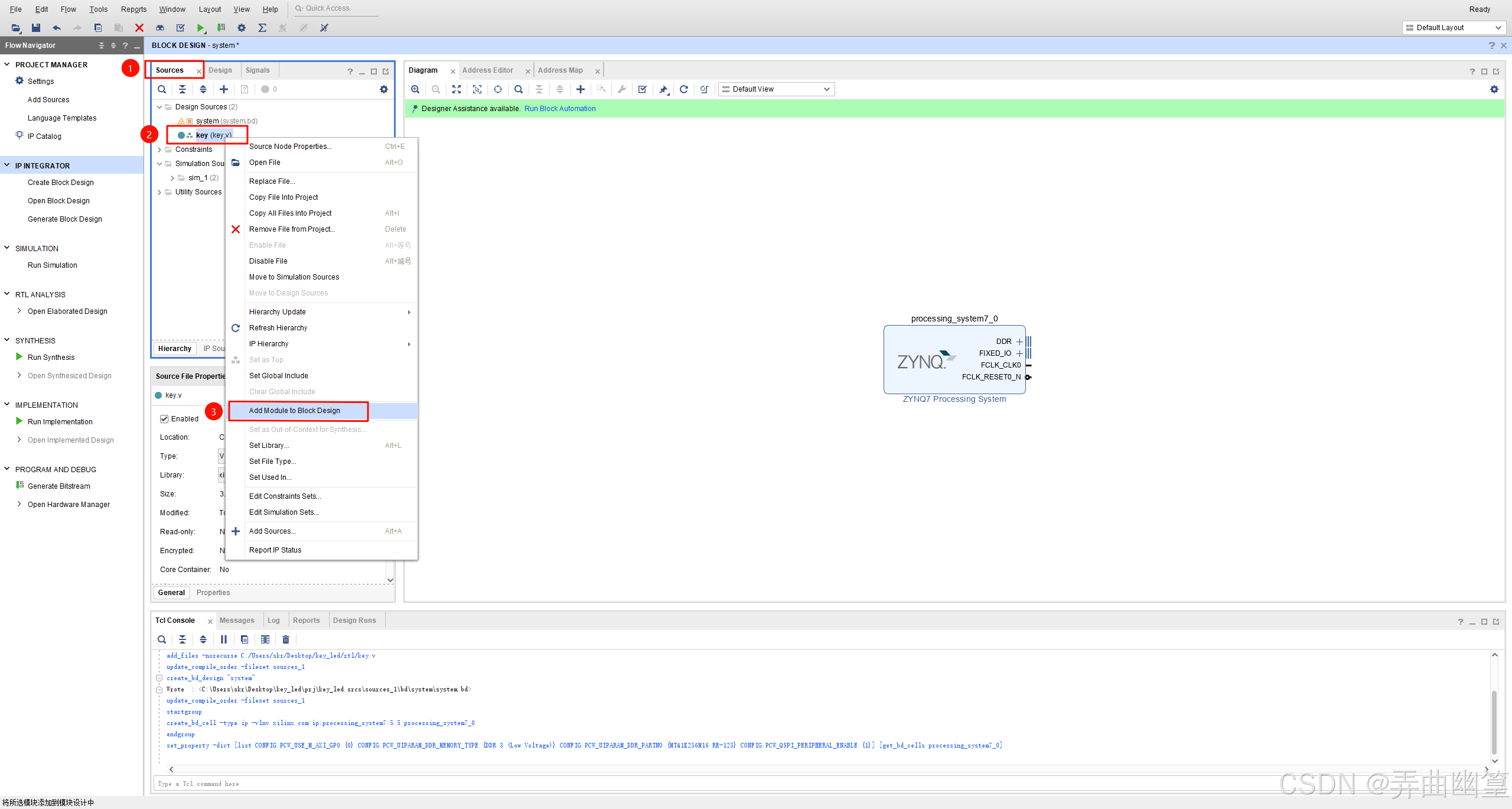Click the Validate Design checkmark icon in diagram toolbar
The width and height of the screenshot is (1512, 809).
642,89
